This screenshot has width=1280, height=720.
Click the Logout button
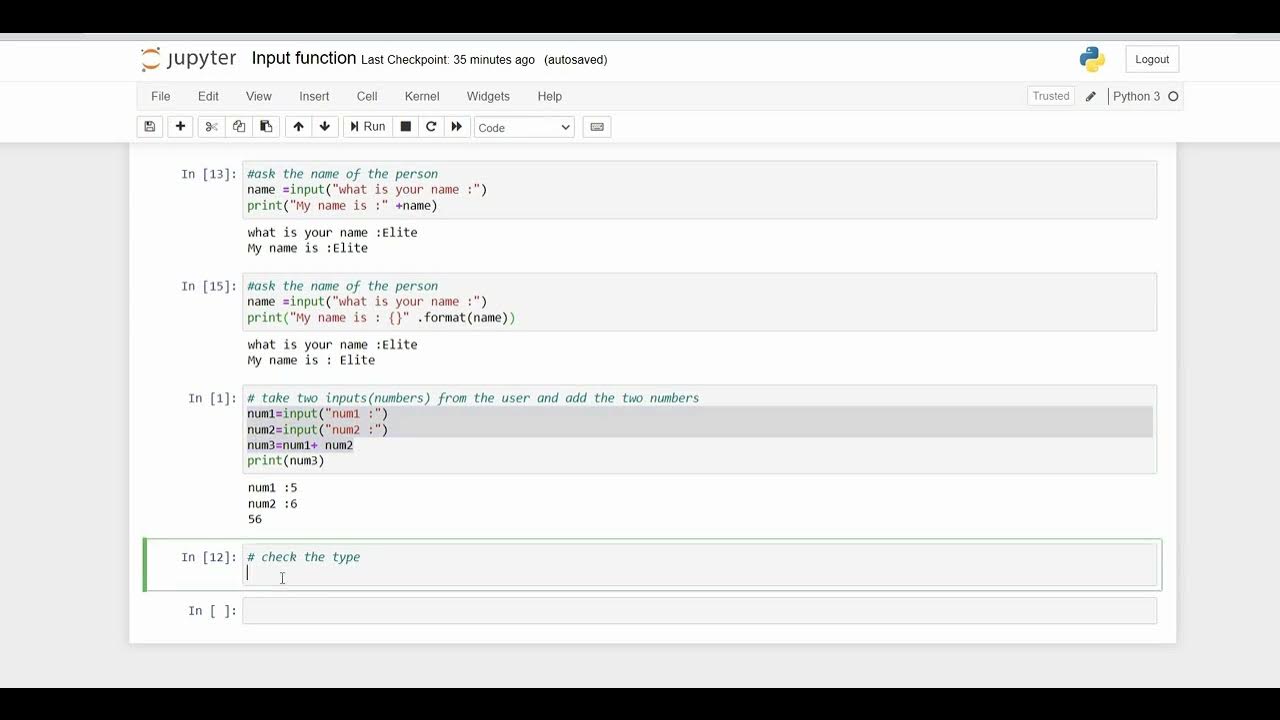click(1152, 59)
